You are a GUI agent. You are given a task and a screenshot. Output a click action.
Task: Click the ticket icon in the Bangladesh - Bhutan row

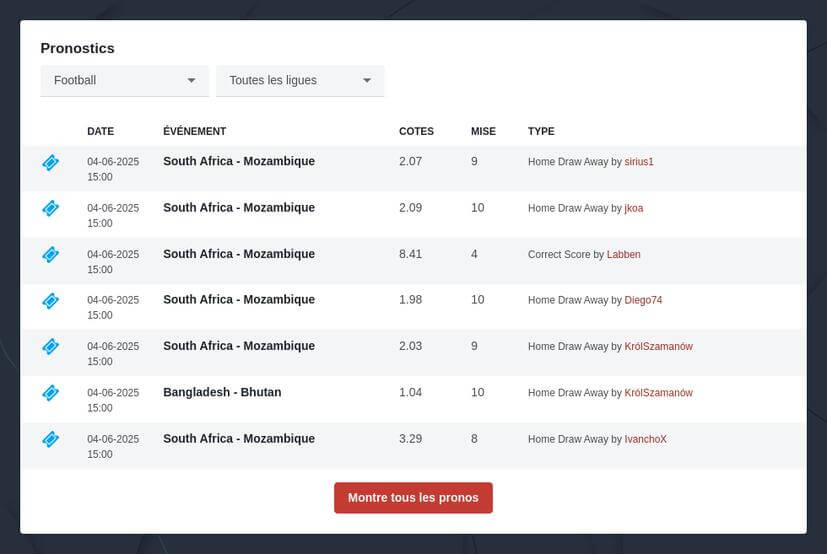(51, 393)
